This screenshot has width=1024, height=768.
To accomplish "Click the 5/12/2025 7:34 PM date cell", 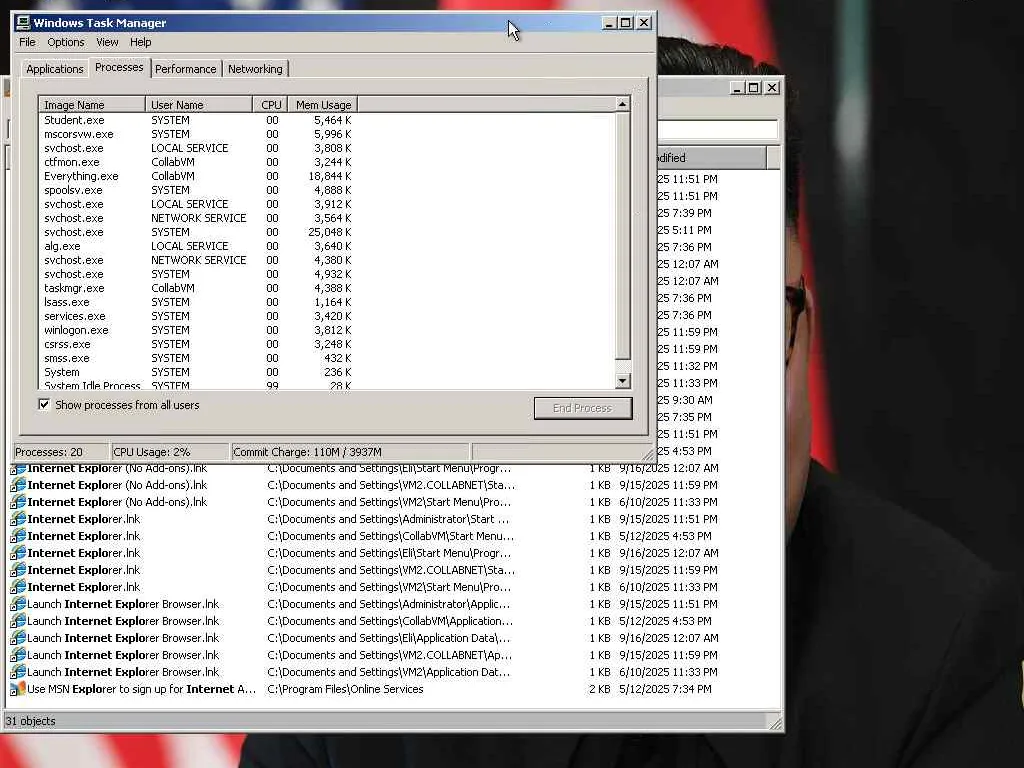I will [x=665, y=689].
